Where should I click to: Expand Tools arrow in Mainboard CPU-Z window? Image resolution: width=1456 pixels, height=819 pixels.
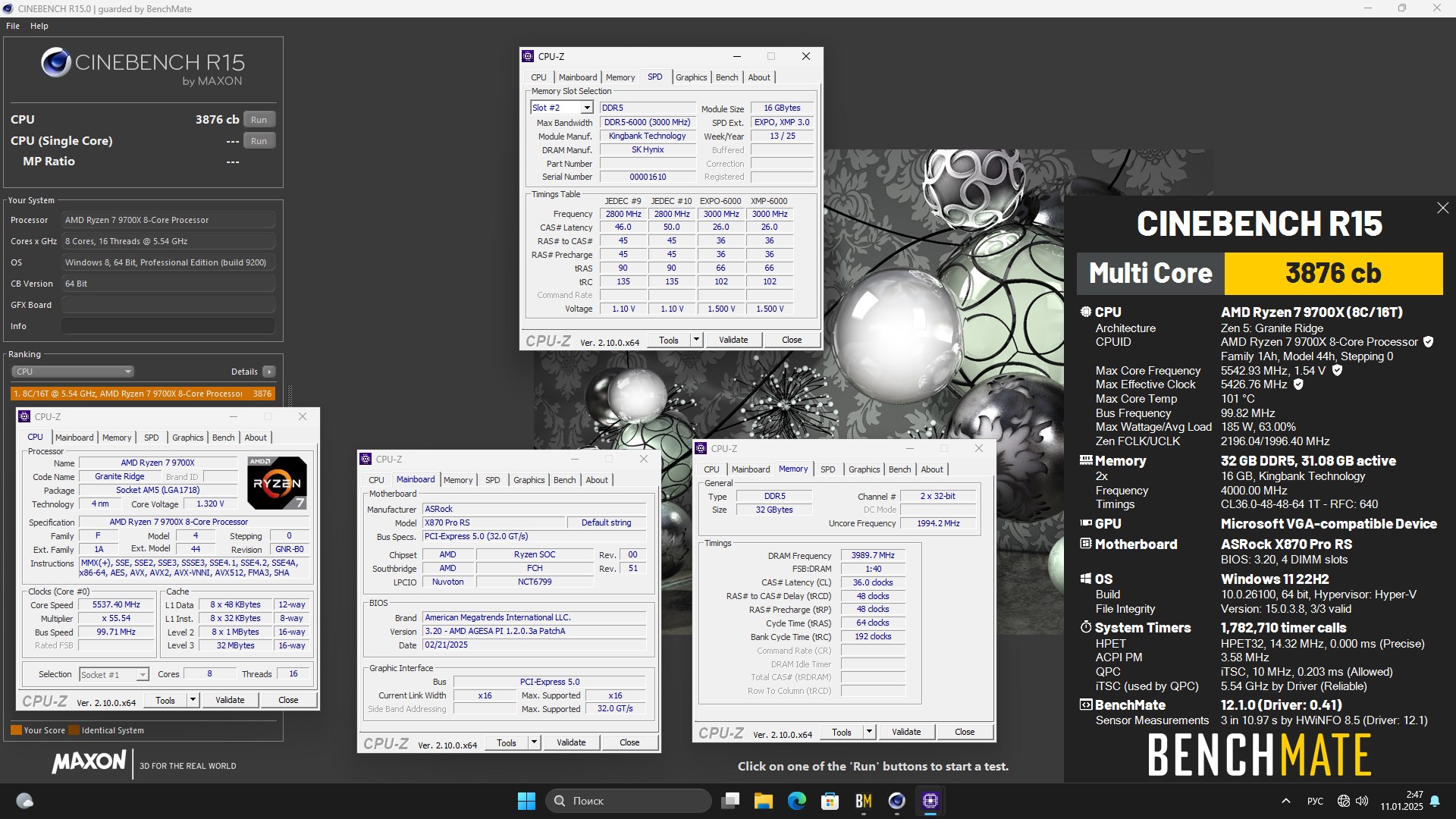[534, 742]
